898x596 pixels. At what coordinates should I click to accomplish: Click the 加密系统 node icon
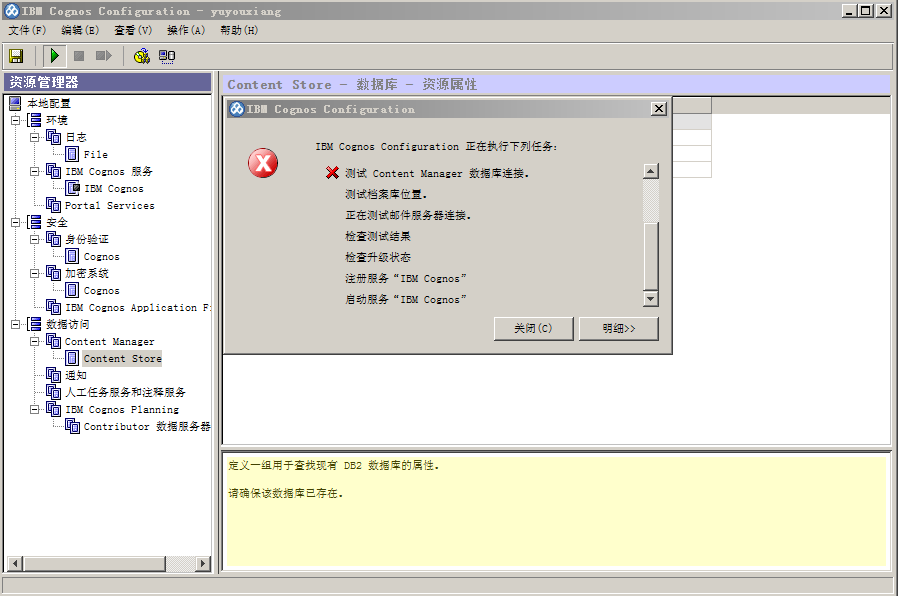[x=53, y=273]
